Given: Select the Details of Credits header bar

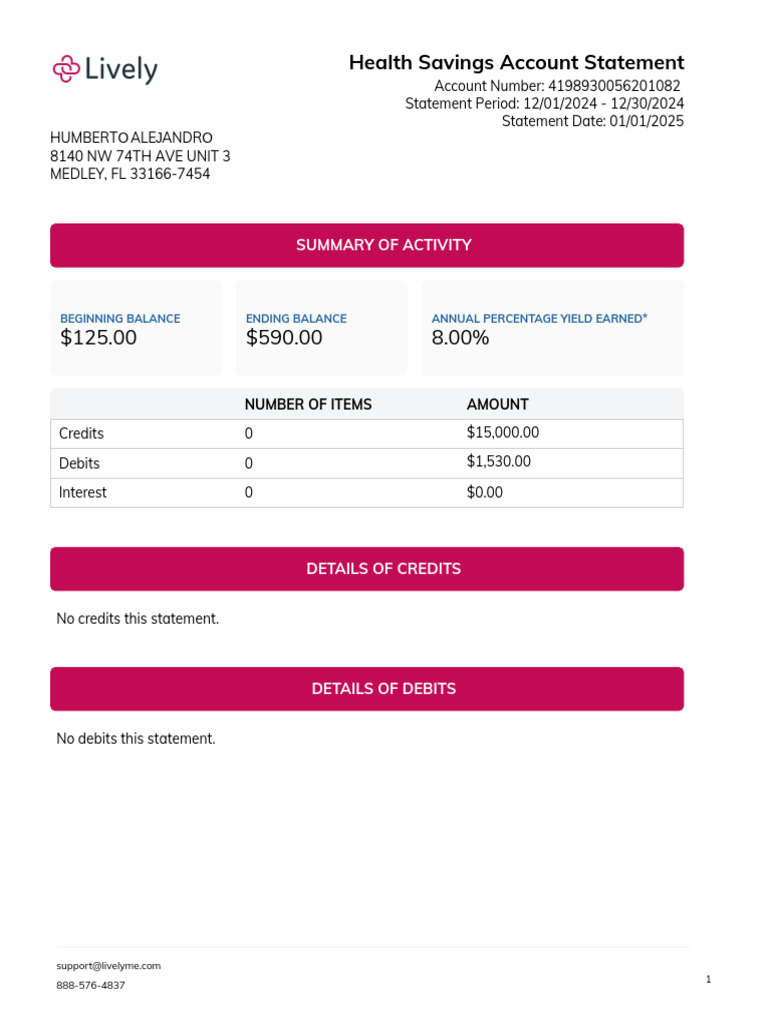Looking at the screenshot, I should point(367,569).
